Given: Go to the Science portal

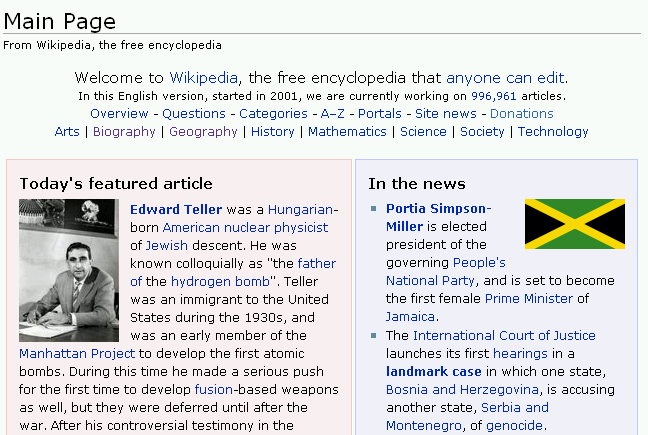Looking at the screenshot, I should pyautogui.click(x=423, y=132).
